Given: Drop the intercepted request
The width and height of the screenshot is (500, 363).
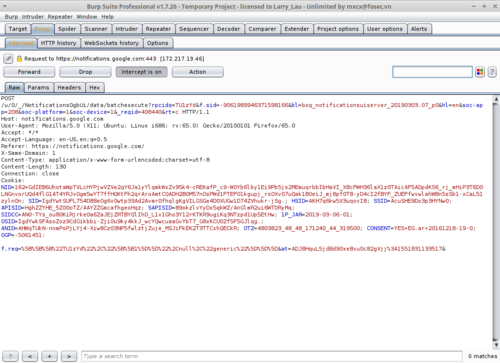Looking at the screenshot, I should click(85, 72).
